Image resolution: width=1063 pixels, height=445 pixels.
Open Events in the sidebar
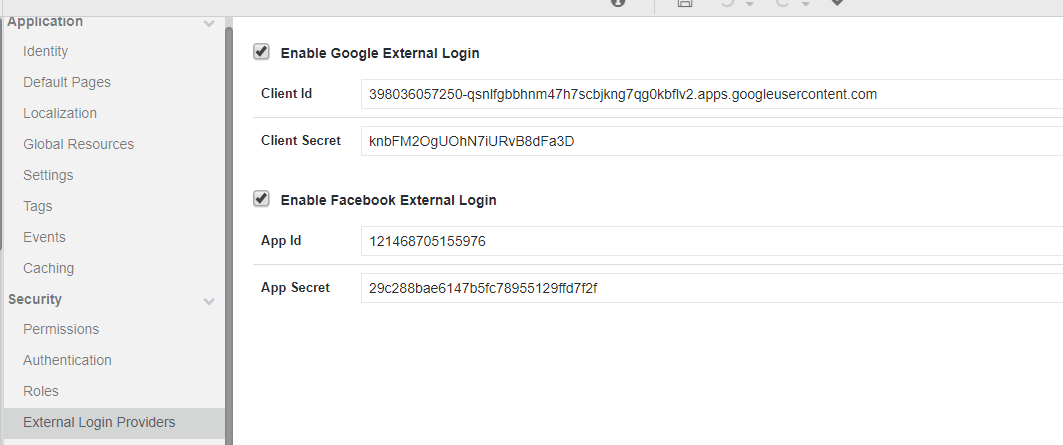[x=44, y=237]
